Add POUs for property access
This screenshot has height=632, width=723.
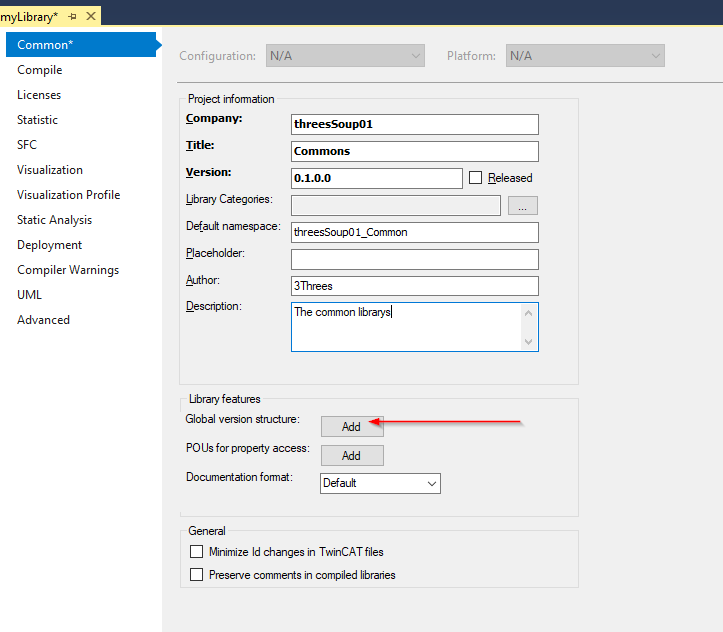pos(352,455)
